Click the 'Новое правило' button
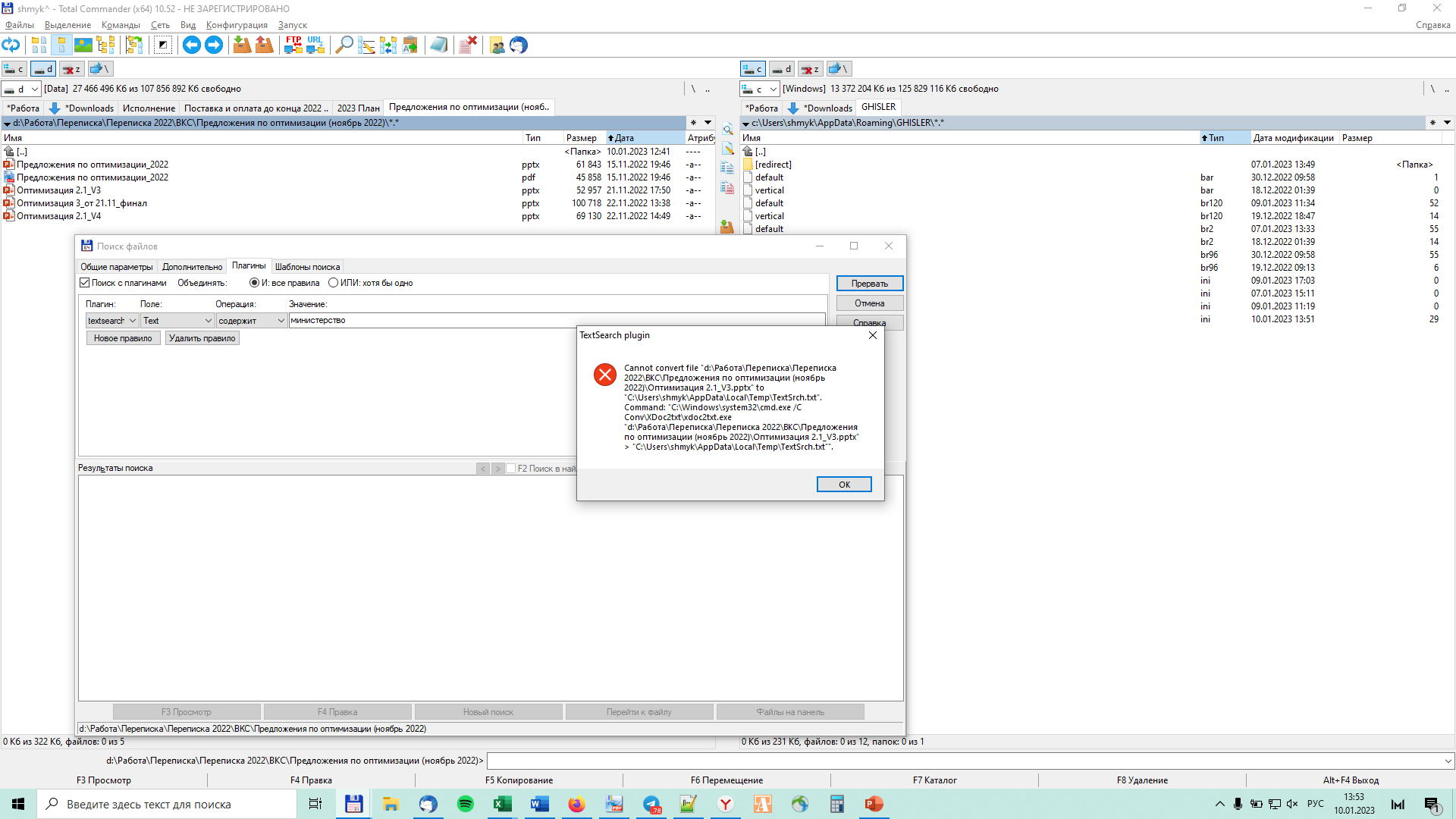The image size is (1456, 819). pyautogui.click(x=123, y=338)
